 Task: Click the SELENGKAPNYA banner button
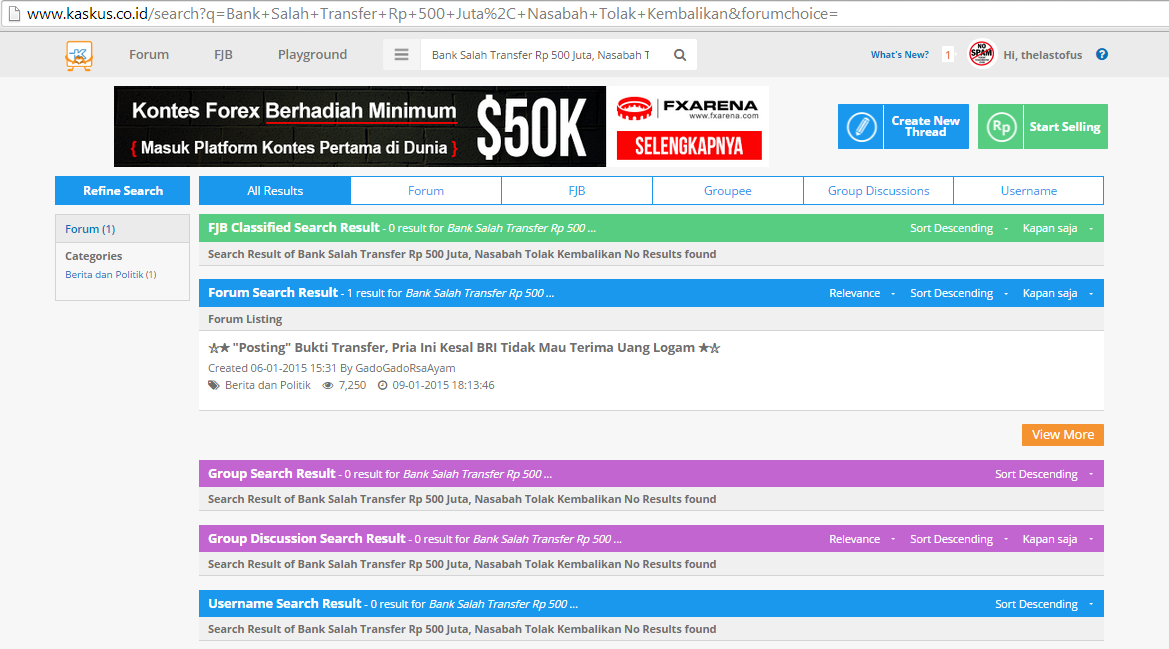(689, 146)
